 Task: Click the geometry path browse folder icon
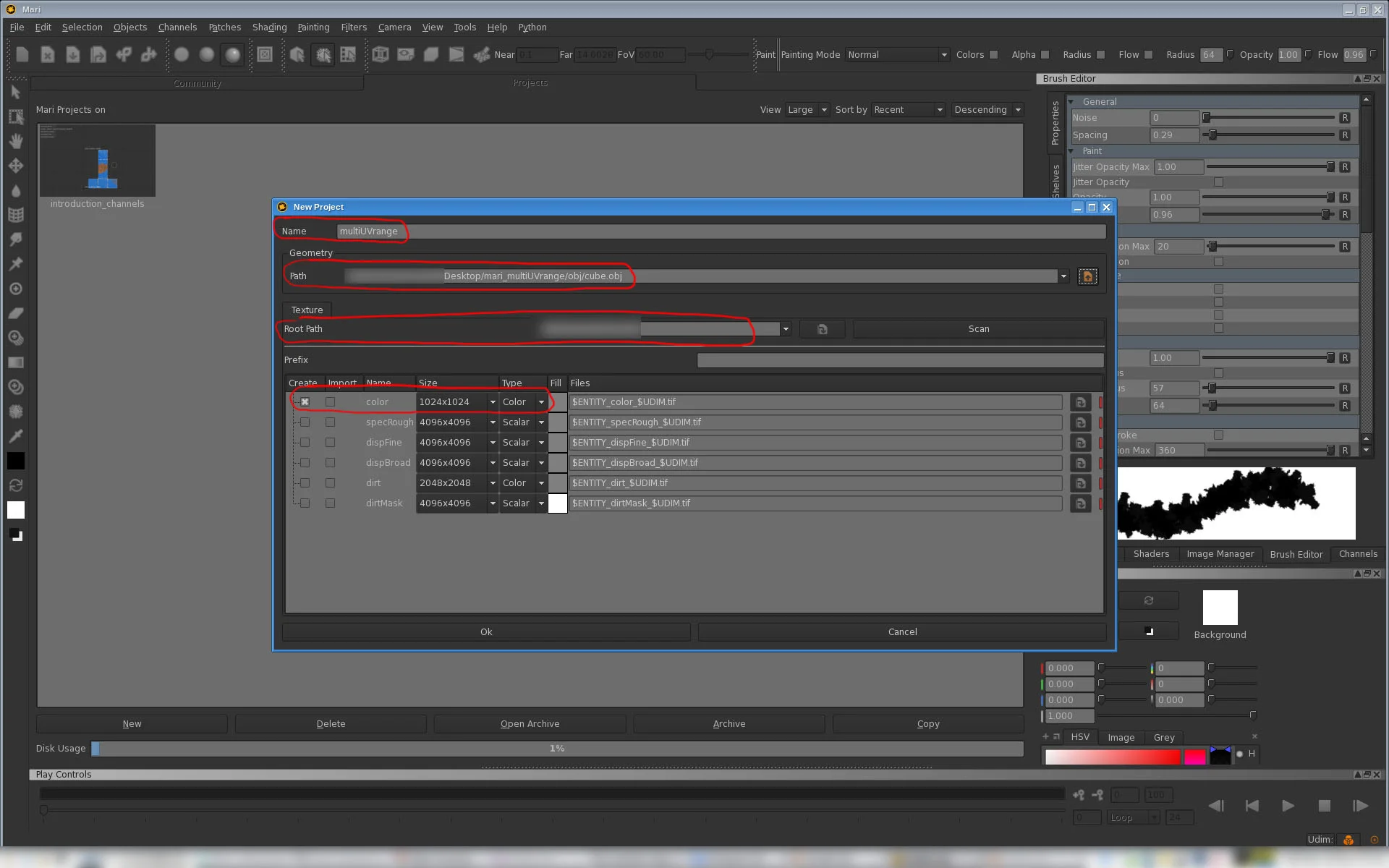[x=1087, y=276]
